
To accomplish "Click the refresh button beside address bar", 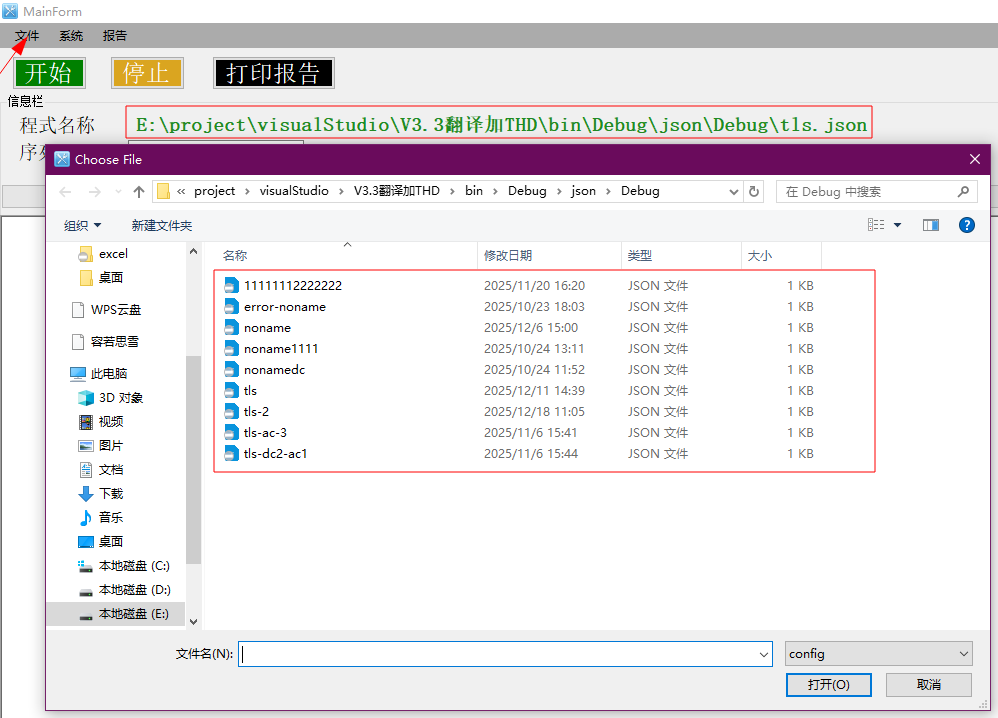I will 755,192.
